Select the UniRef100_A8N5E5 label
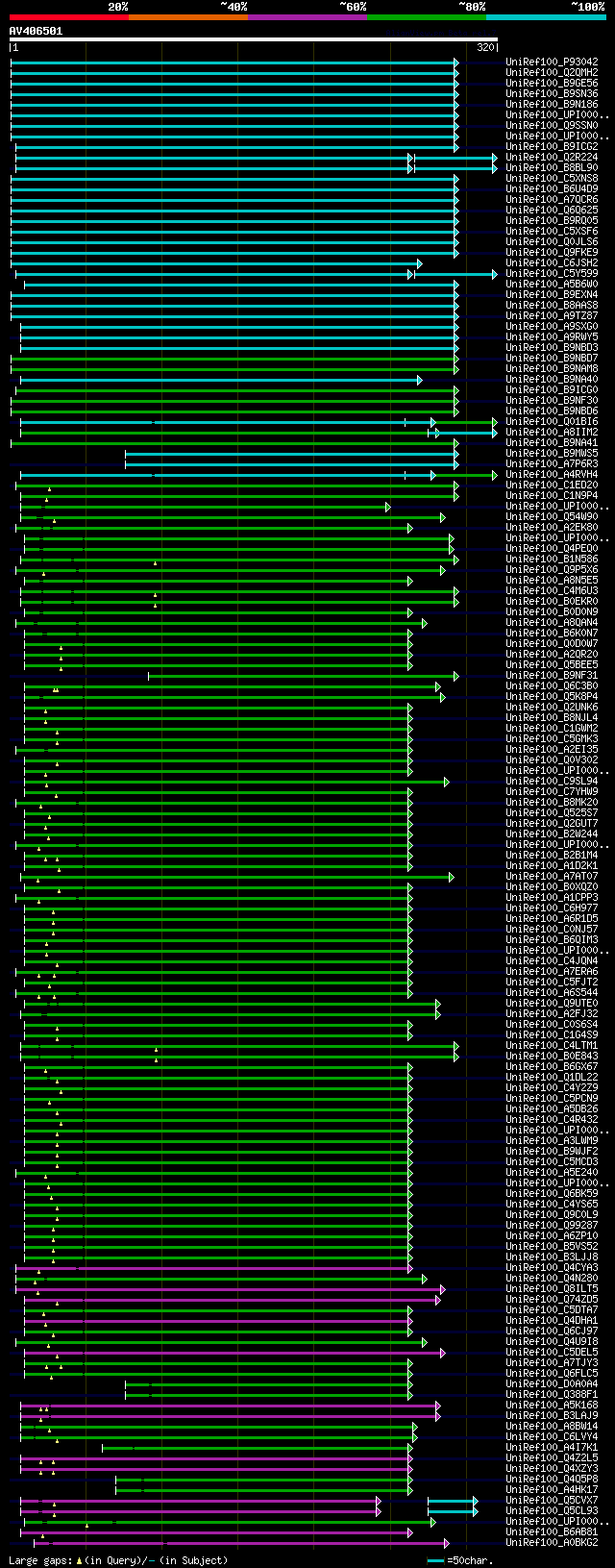 click(x=552, y=581)
